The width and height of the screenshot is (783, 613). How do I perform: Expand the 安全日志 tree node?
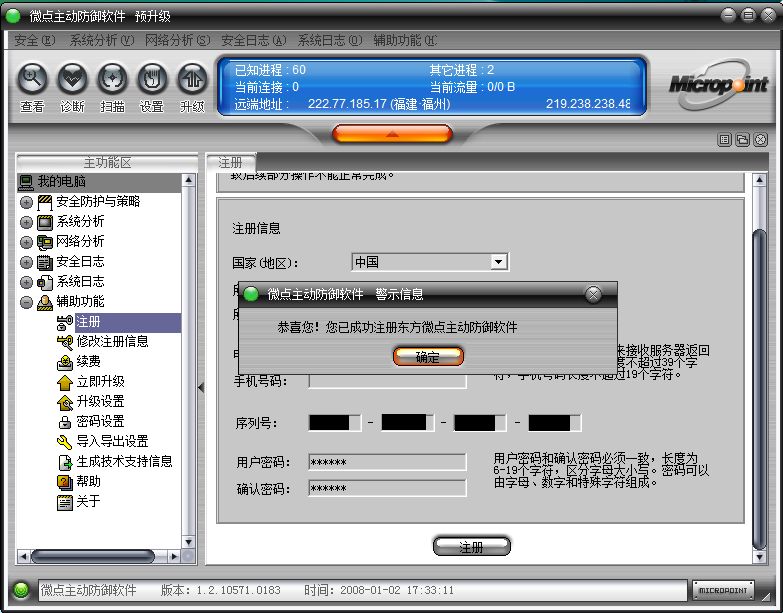26,262
